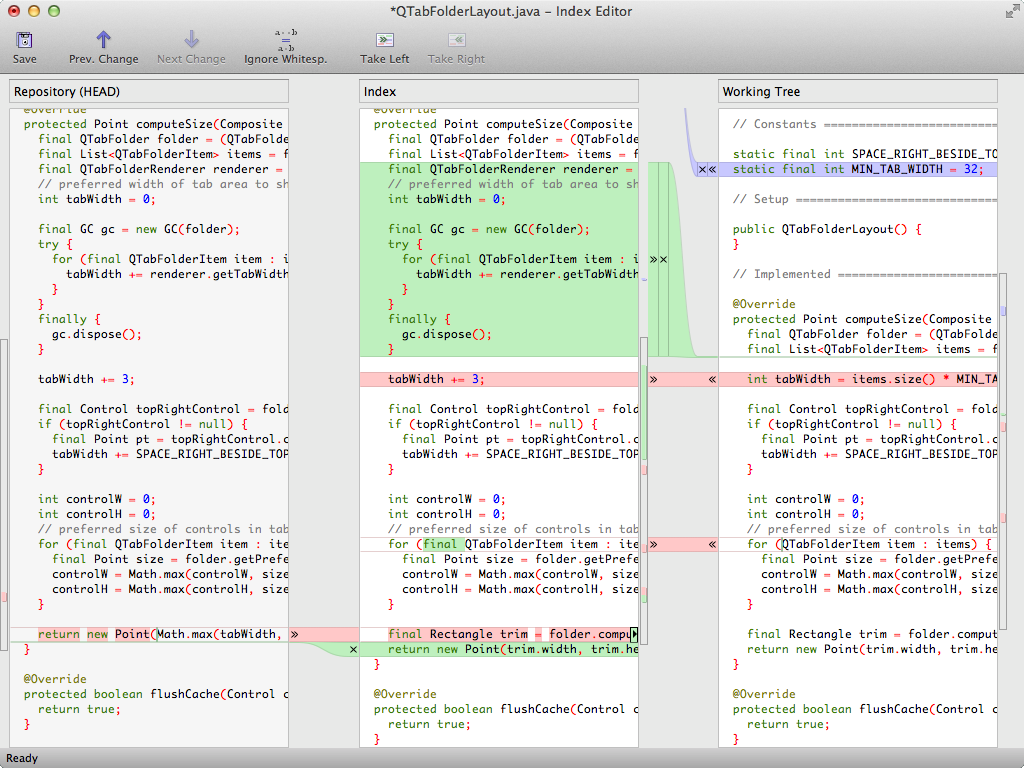Apply Take Left to current change
This screenshot has height=768, width=1024.
point(385,48)
